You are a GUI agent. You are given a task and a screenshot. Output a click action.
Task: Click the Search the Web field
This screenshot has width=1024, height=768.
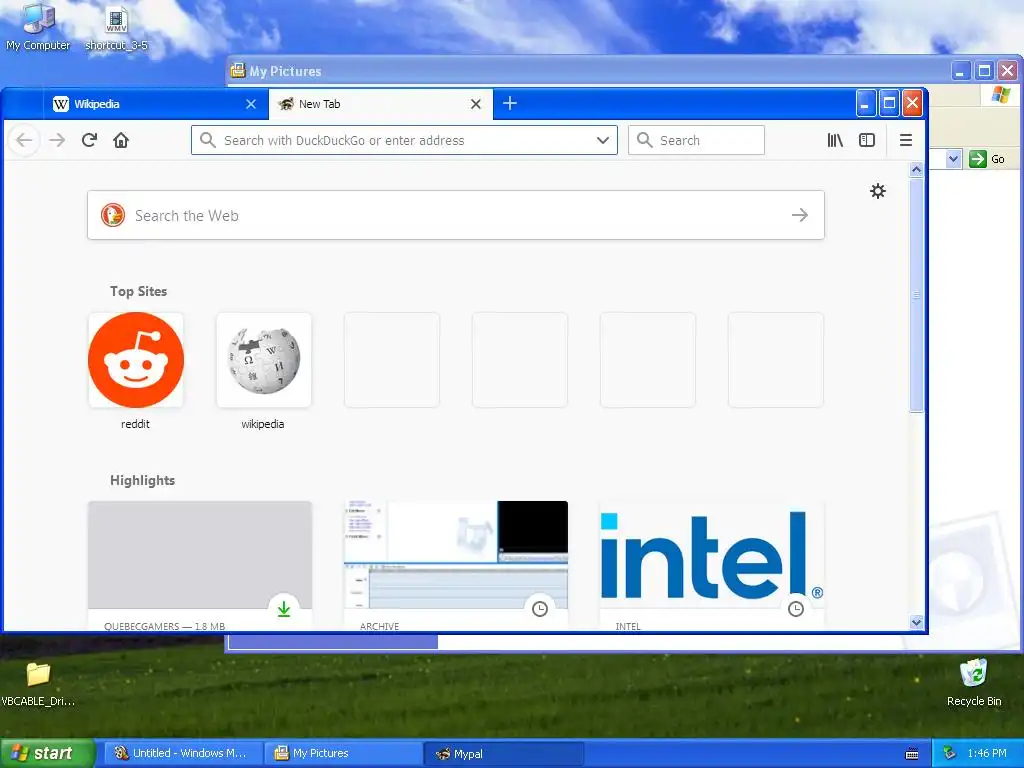click(456, 215)
